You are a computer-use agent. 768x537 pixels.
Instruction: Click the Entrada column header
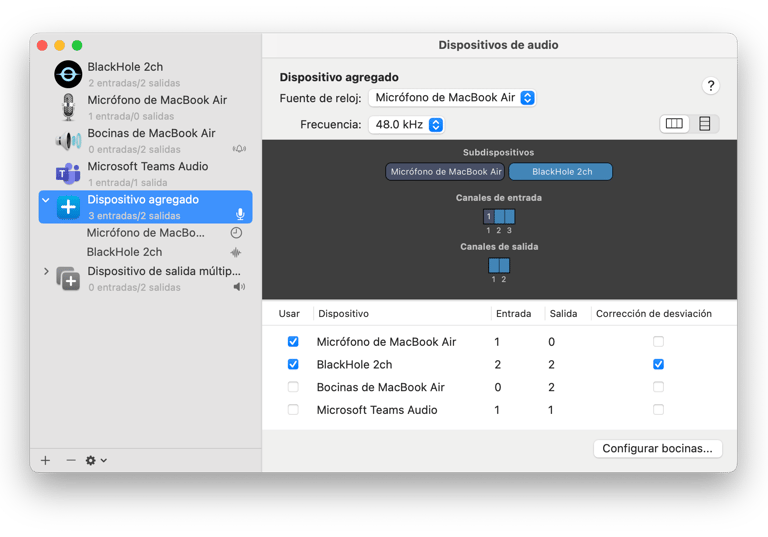513,314
